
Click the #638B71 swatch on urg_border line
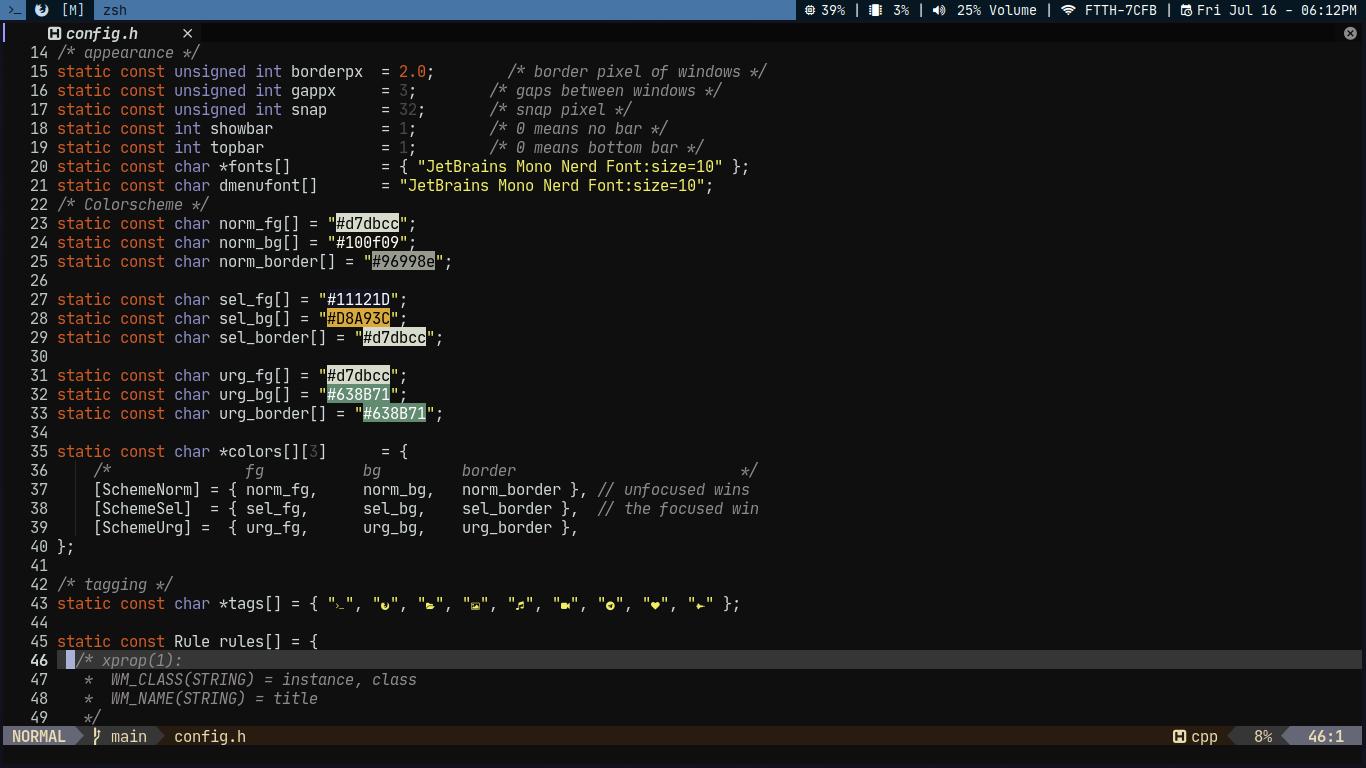[x=394, y=413]
